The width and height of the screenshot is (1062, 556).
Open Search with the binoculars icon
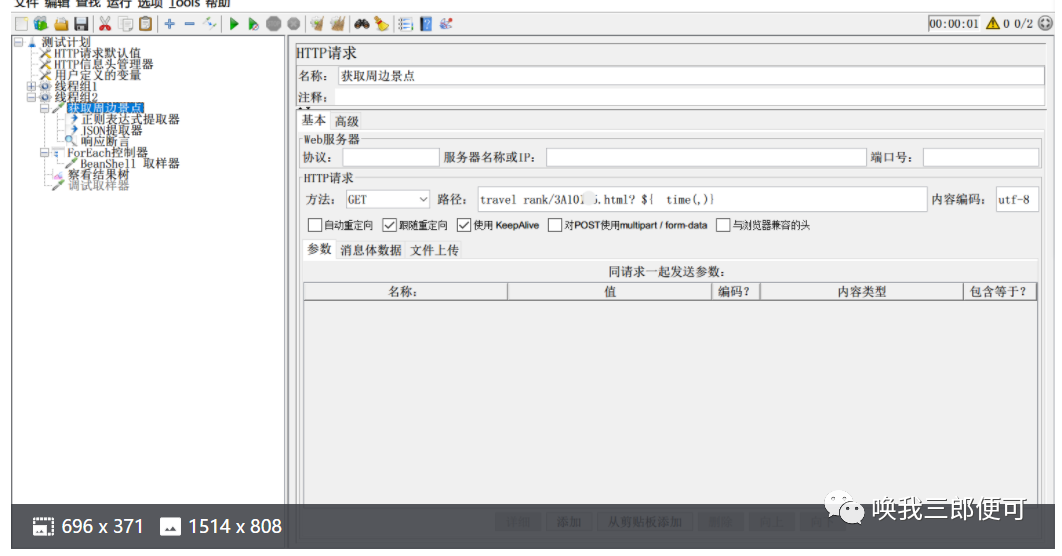tap(362, 24)
